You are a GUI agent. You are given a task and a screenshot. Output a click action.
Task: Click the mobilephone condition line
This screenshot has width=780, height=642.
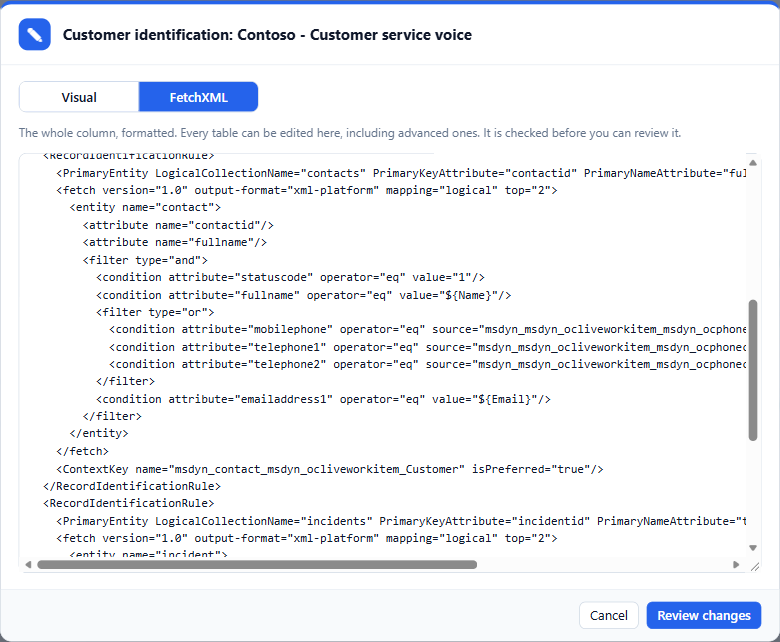427,329
